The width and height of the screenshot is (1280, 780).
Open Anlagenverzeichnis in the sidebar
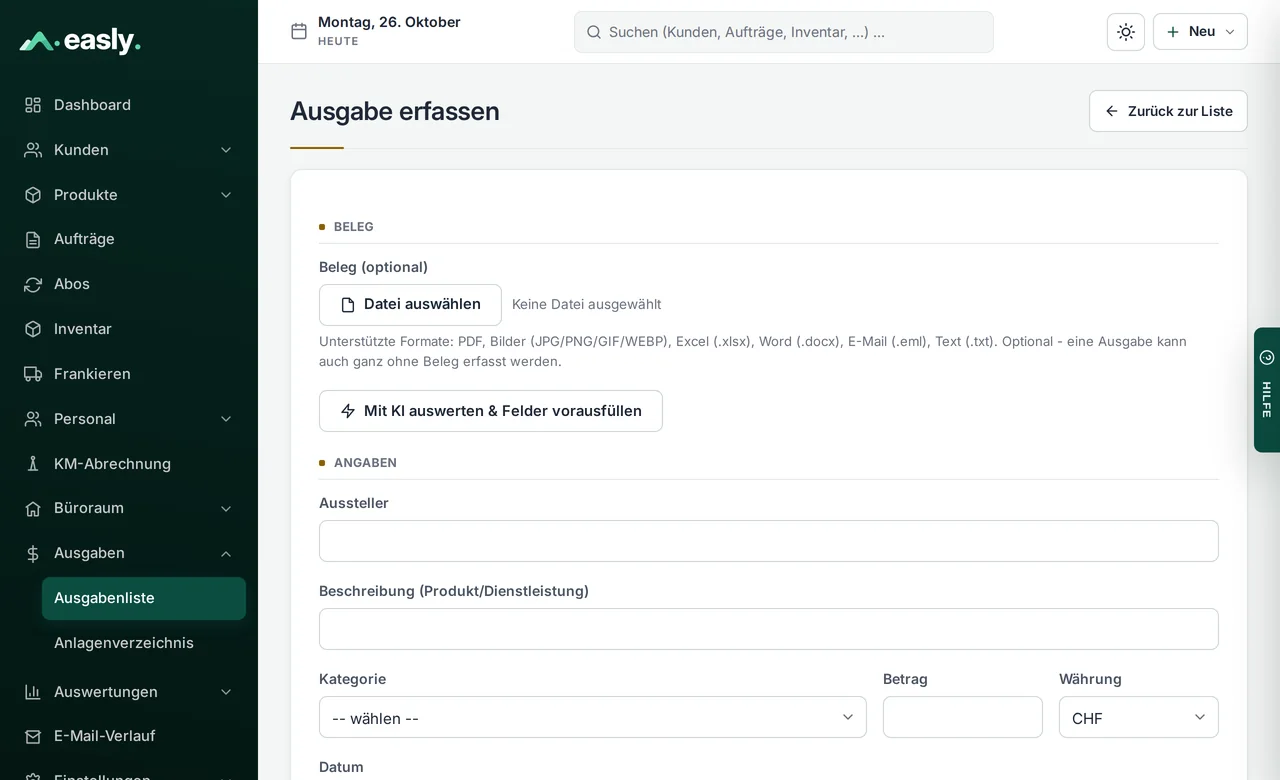pos(144,643)
